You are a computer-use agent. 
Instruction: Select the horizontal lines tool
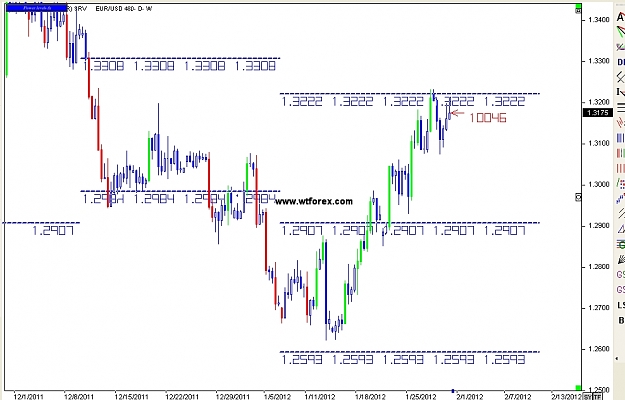click(621, 107)
